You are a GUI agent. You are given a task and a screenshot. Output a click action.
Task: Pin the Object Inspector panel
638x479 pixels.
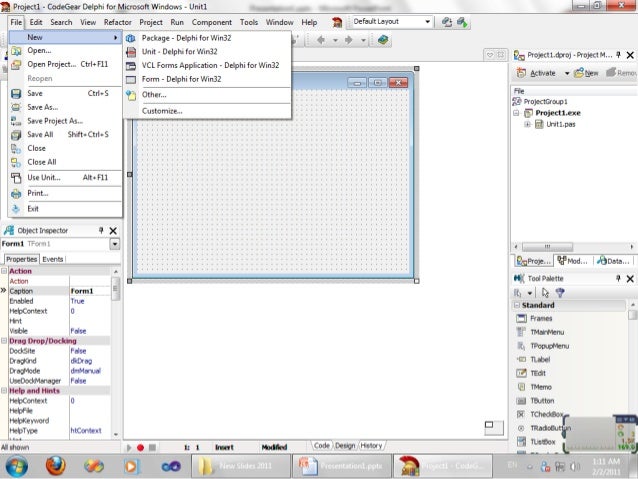pyautogui.click(x=101, y=230)
